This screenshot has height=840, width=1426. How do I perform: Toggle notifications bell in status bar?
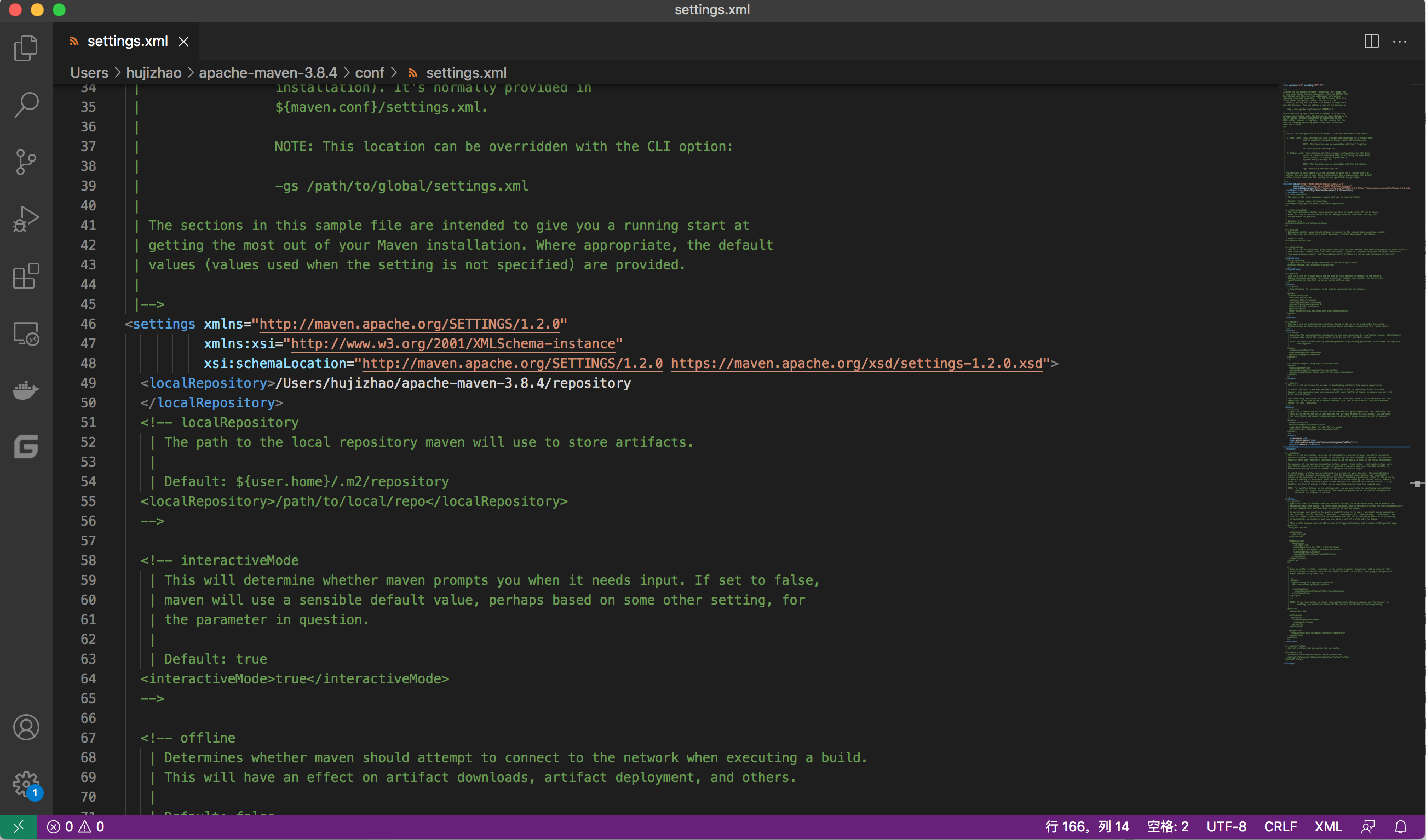pyautogui.click(x=1400, y=827)
